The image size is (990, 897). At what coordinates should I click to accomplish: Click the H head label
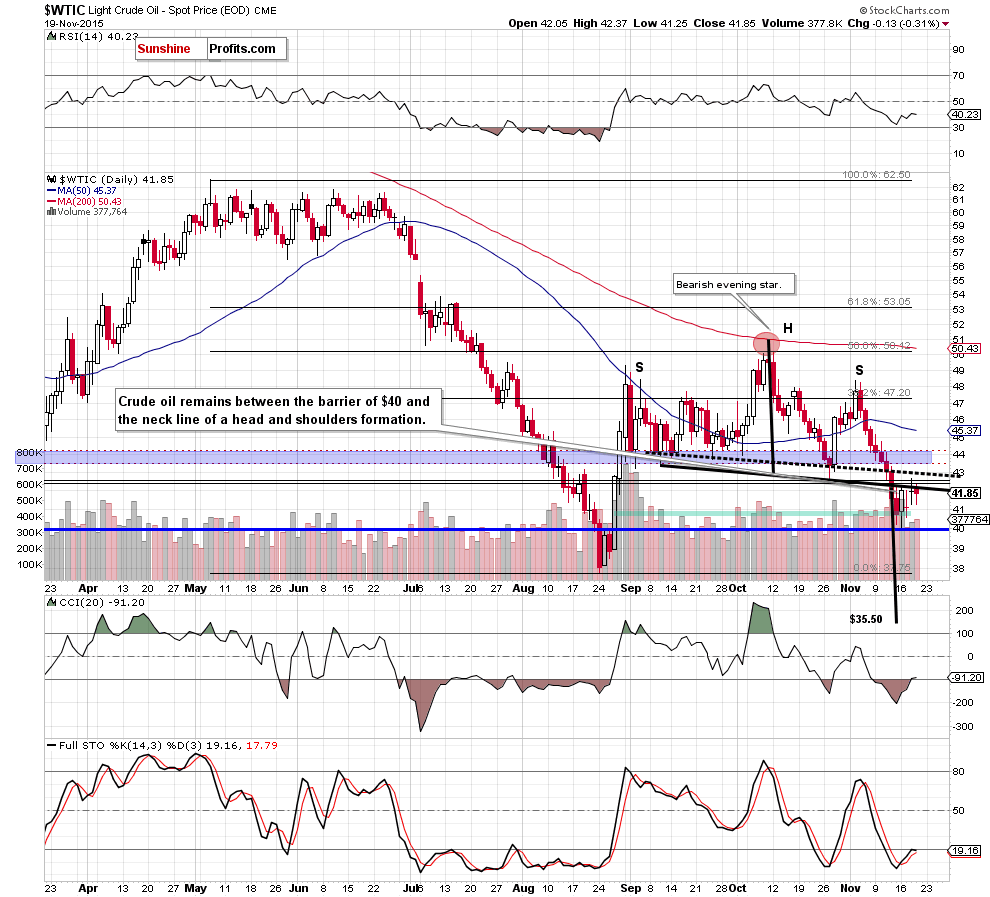point(787,328)
